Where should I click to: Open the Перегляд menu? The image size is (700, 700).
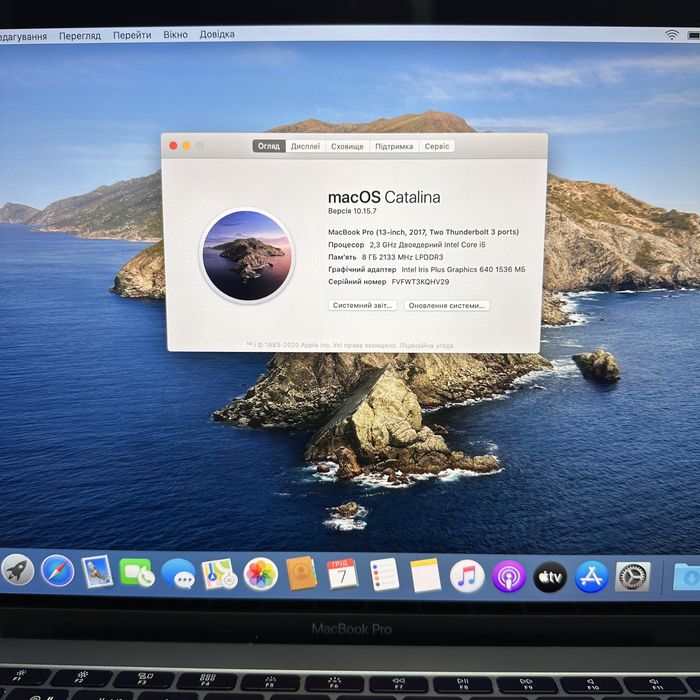80,36
